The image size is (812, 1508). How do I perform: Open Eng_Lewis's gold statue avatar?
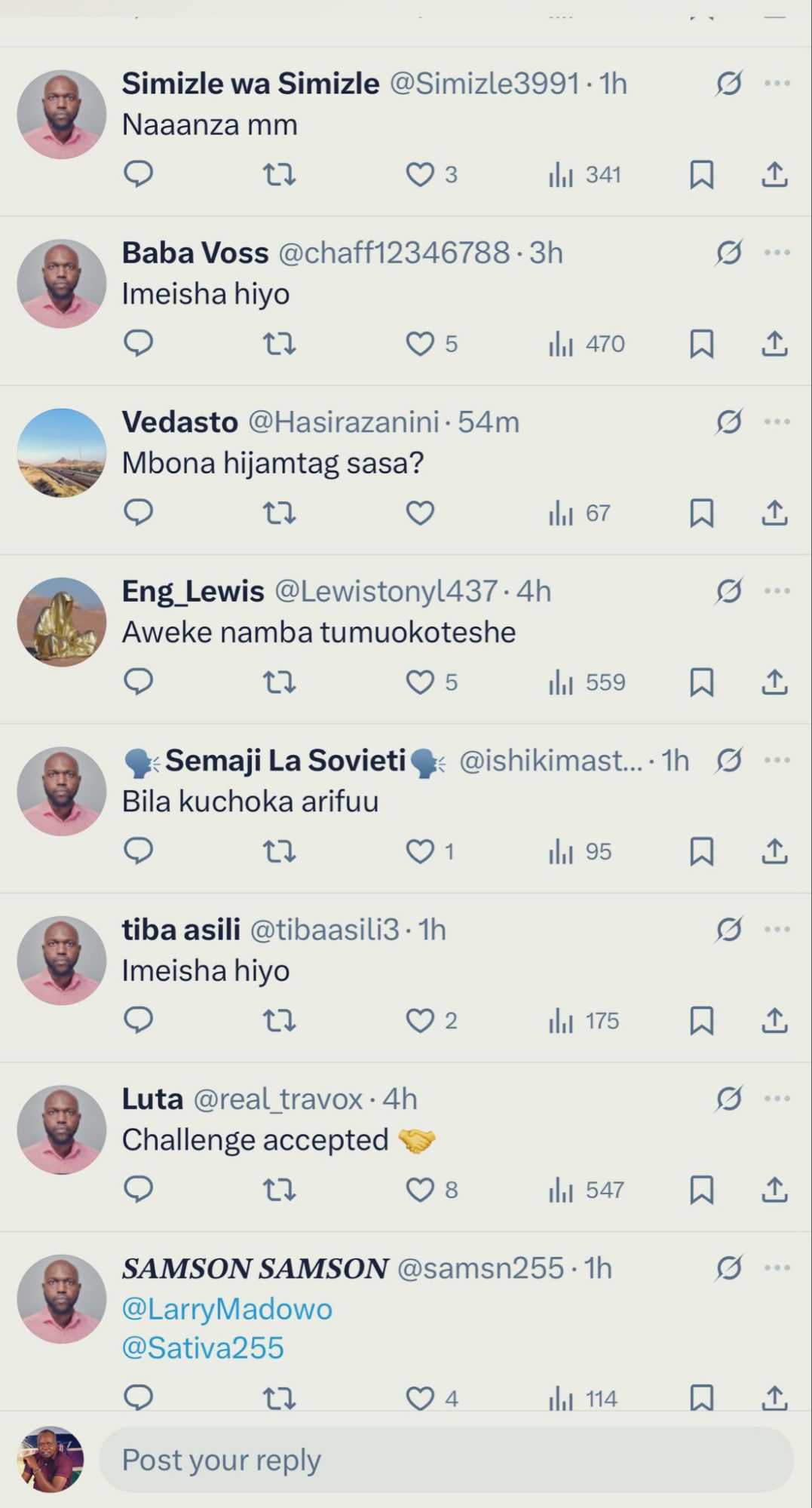pos(62,622)
